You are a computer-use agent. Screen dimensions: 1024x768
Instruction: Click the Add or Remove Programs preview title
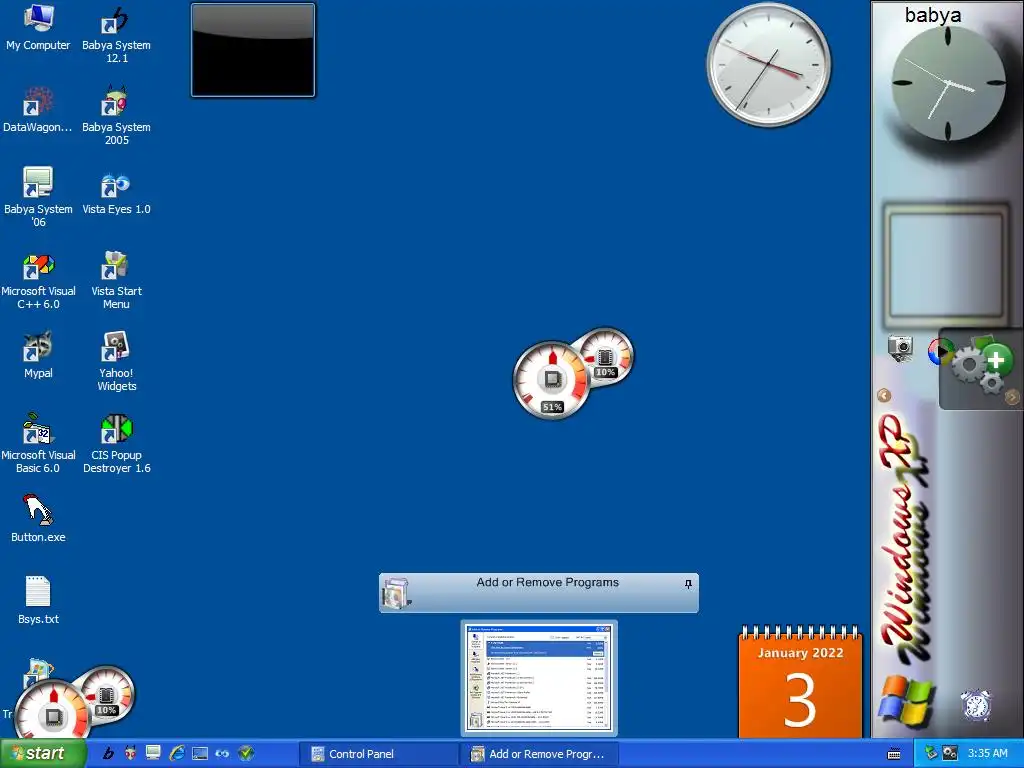(x=547, y=582)
